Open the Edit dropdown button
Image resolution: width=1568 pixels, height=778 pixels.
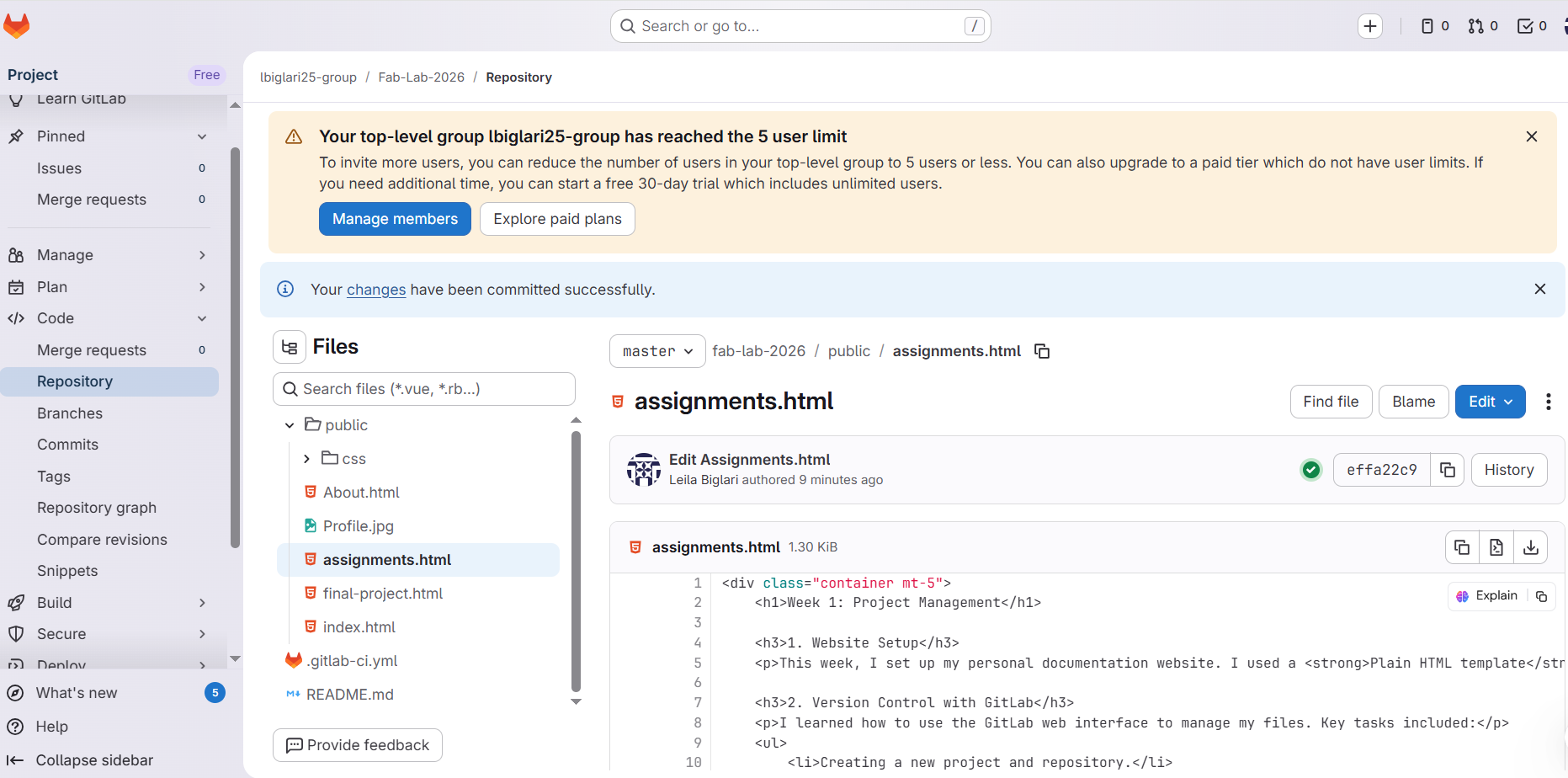1490,402
